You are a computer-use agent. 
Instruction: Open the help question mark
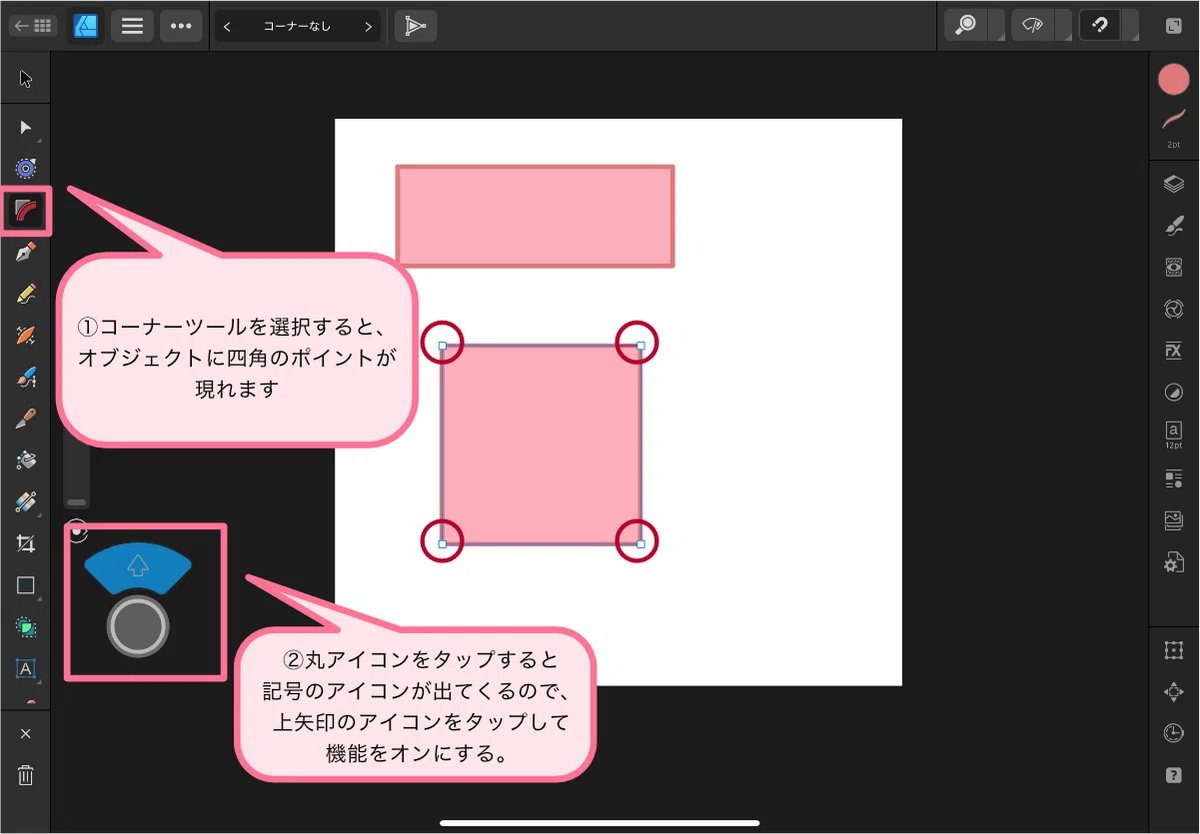(x=1174, y=775)
